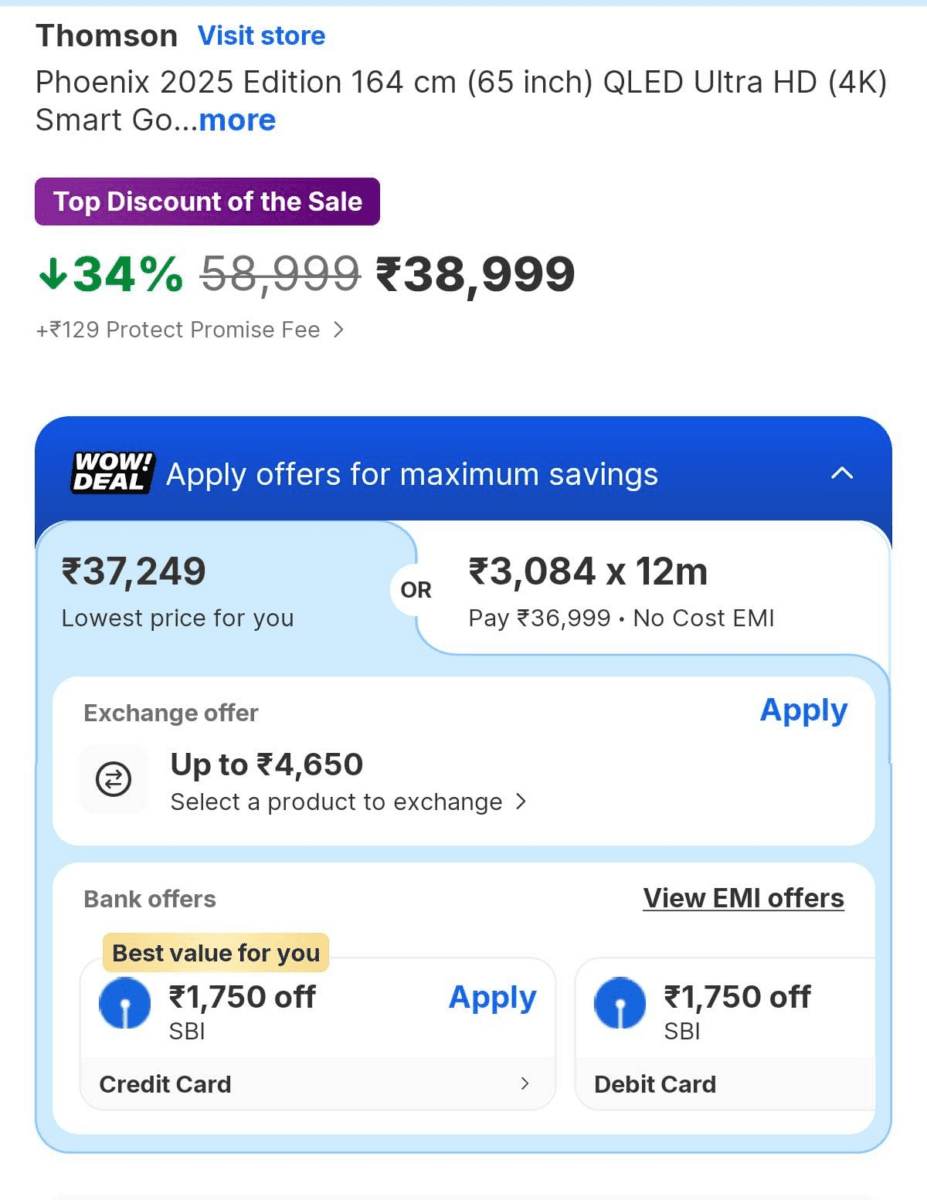Click the WOW! DEAL badge icon
The image size is (927, 1200).
coord(112,473)
